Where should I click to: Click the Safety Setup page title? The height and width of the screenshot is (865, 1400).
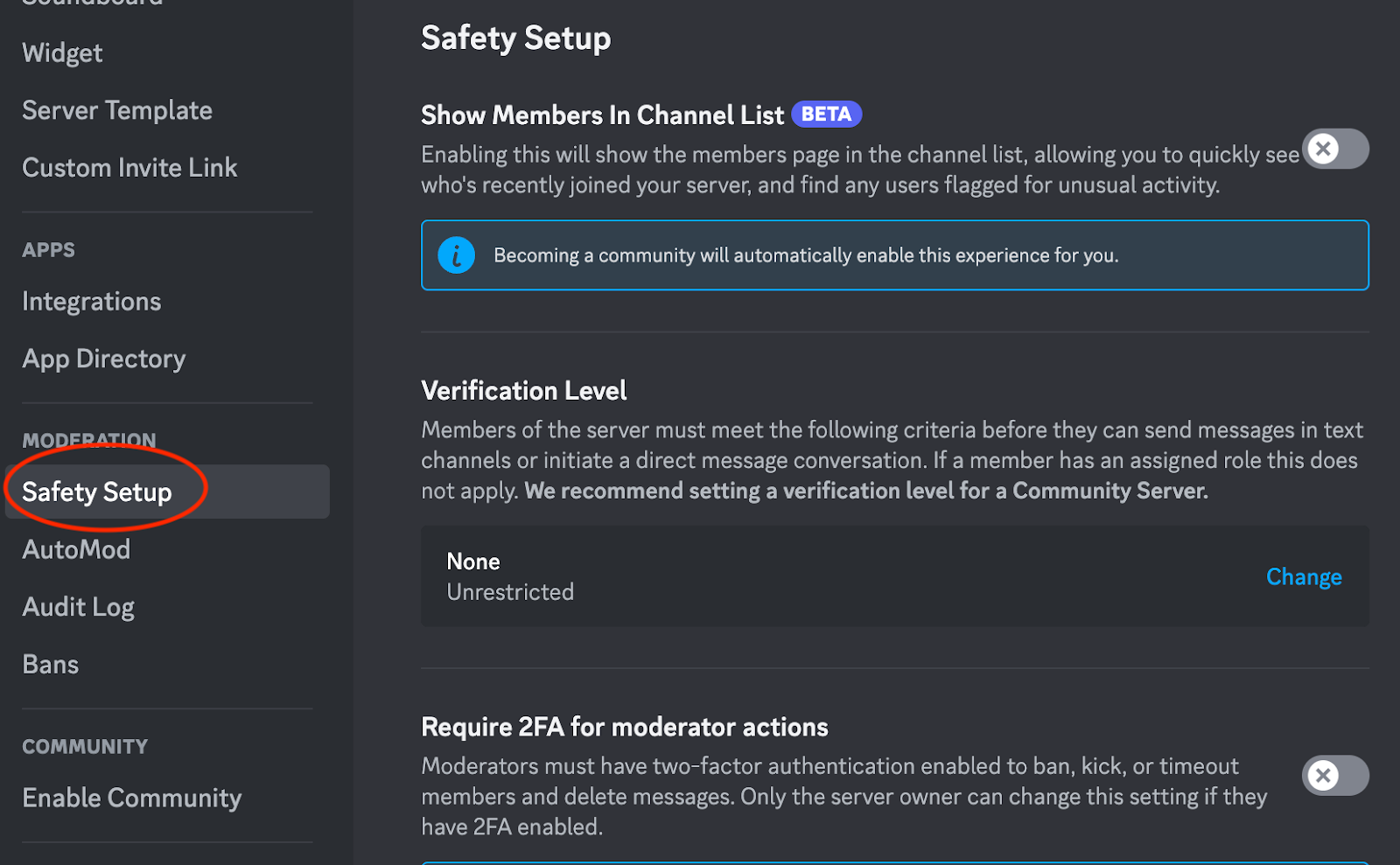[515, 38]
